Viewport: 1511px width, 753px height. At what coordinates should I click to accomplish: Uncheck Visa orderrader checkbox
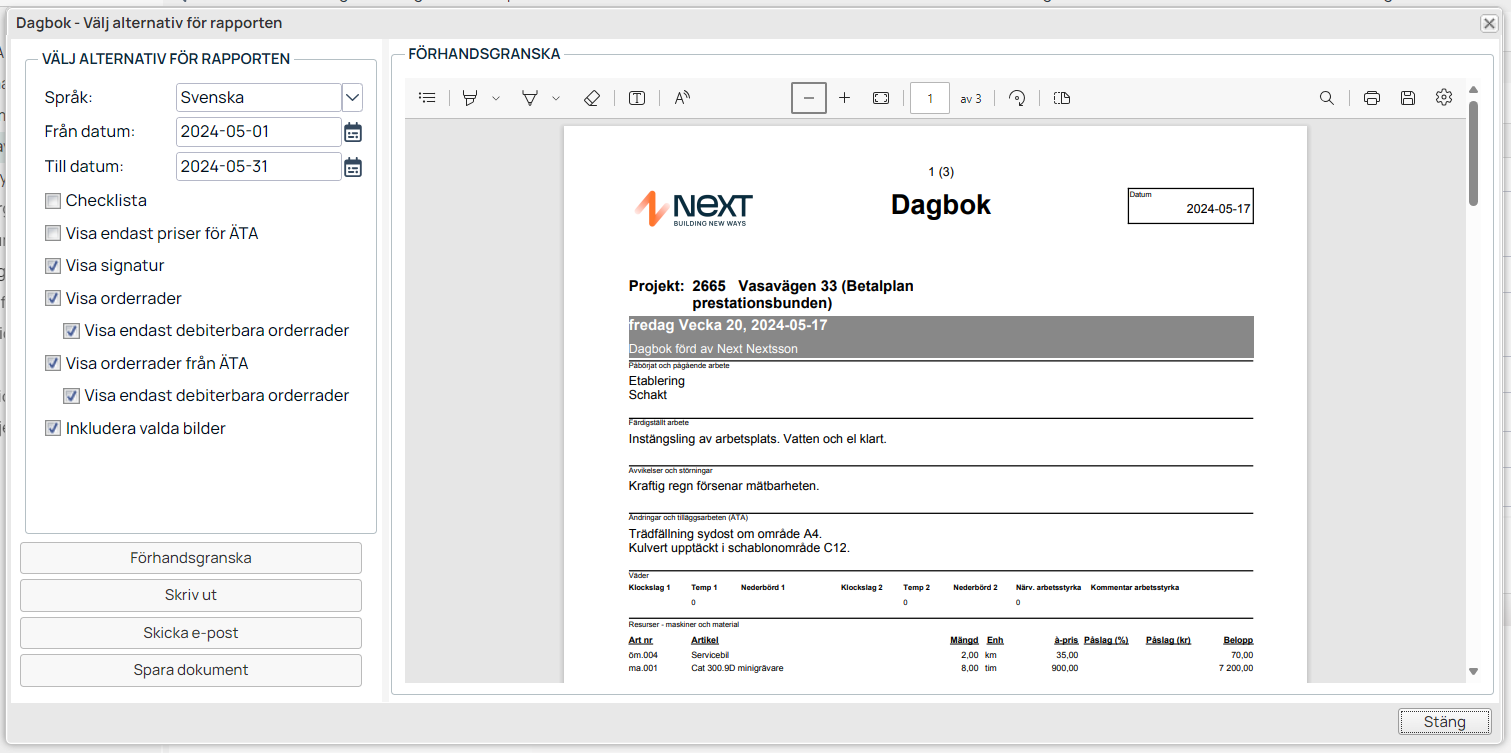(53, 298)
